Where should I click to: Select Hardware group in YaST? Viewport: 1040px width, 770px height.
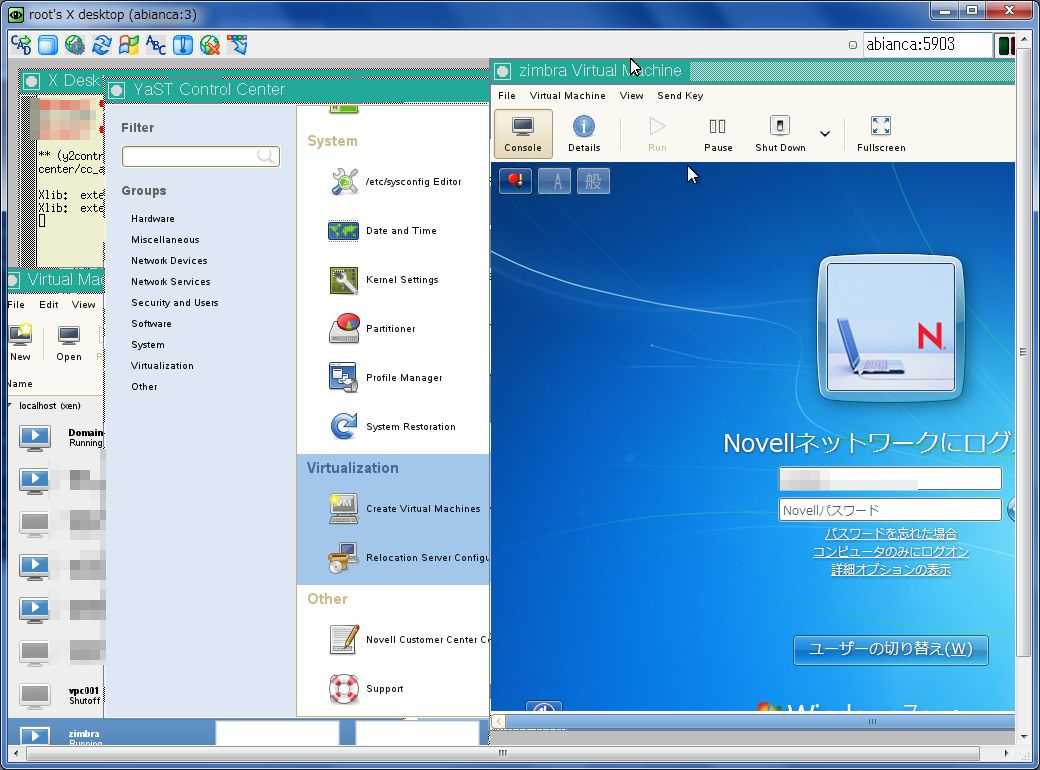[153, 218]
